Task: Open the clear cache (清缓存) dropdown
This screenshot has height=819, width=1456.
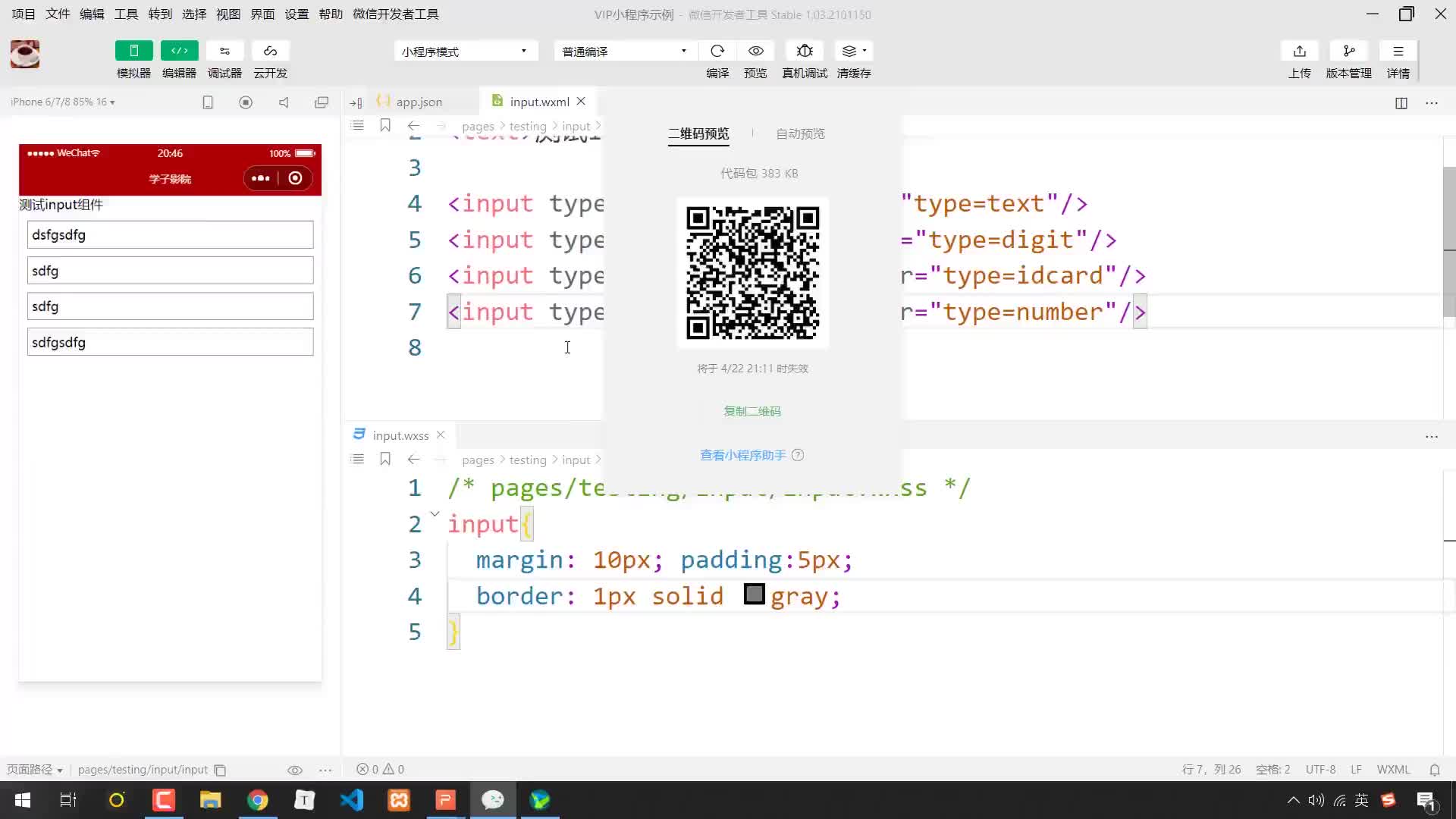Action: (854, 51)
